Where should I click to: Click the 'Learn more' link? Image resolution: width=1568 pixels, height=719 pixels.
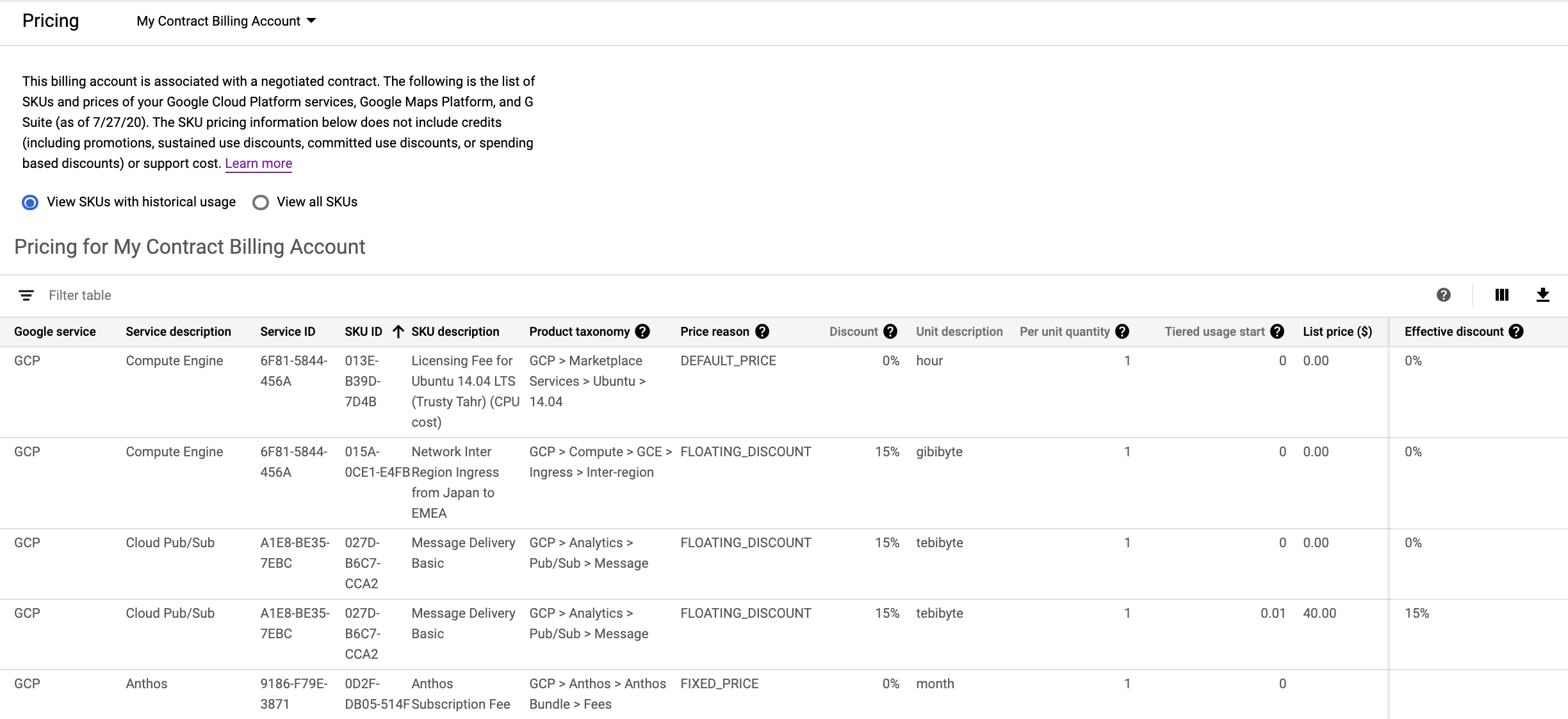[x=258, y=163]
